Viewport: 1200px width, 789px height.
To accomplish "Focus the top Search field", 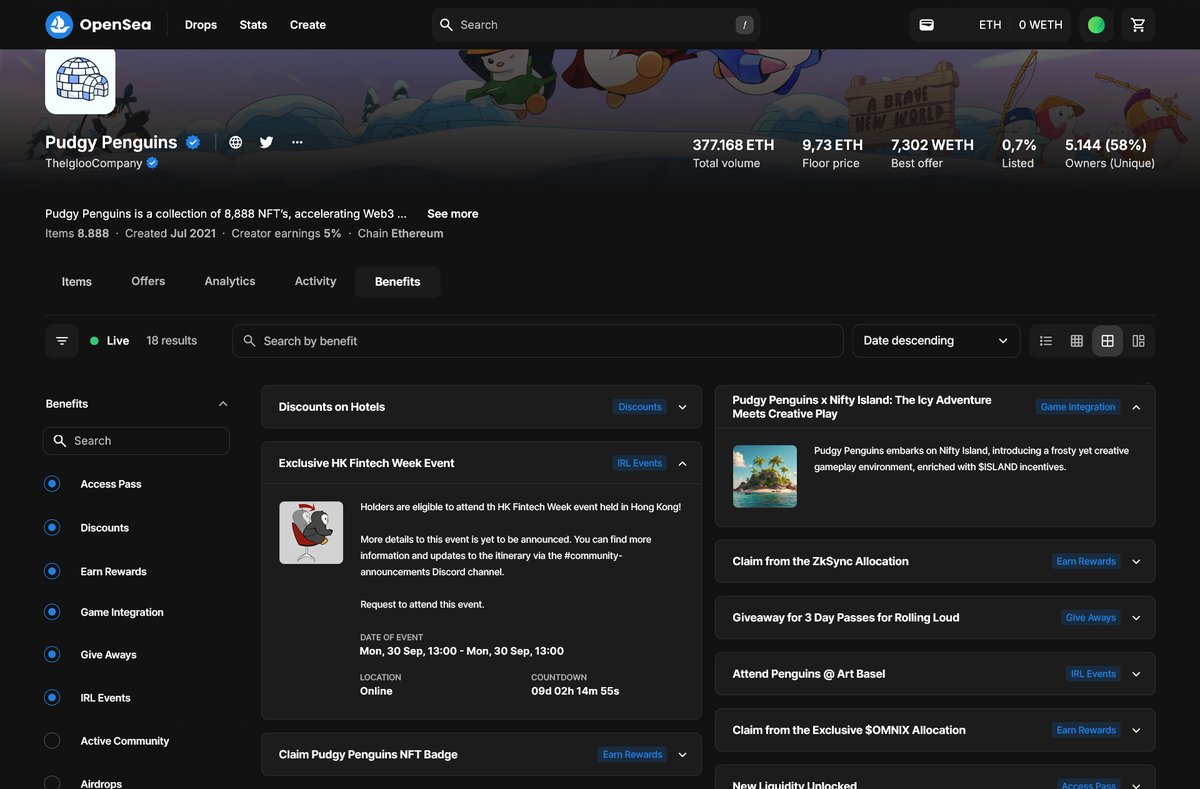I will coord(596,25).
